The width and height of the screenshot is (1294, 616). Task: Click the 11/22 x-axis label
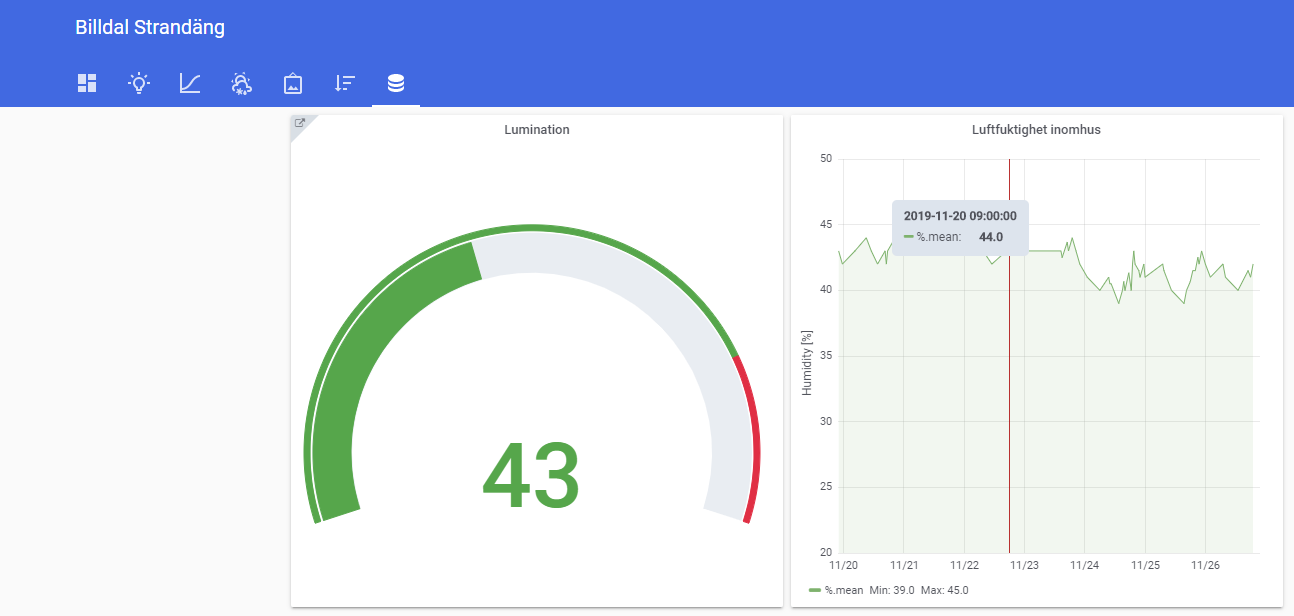pyautogui.click(x=964, y=565)
